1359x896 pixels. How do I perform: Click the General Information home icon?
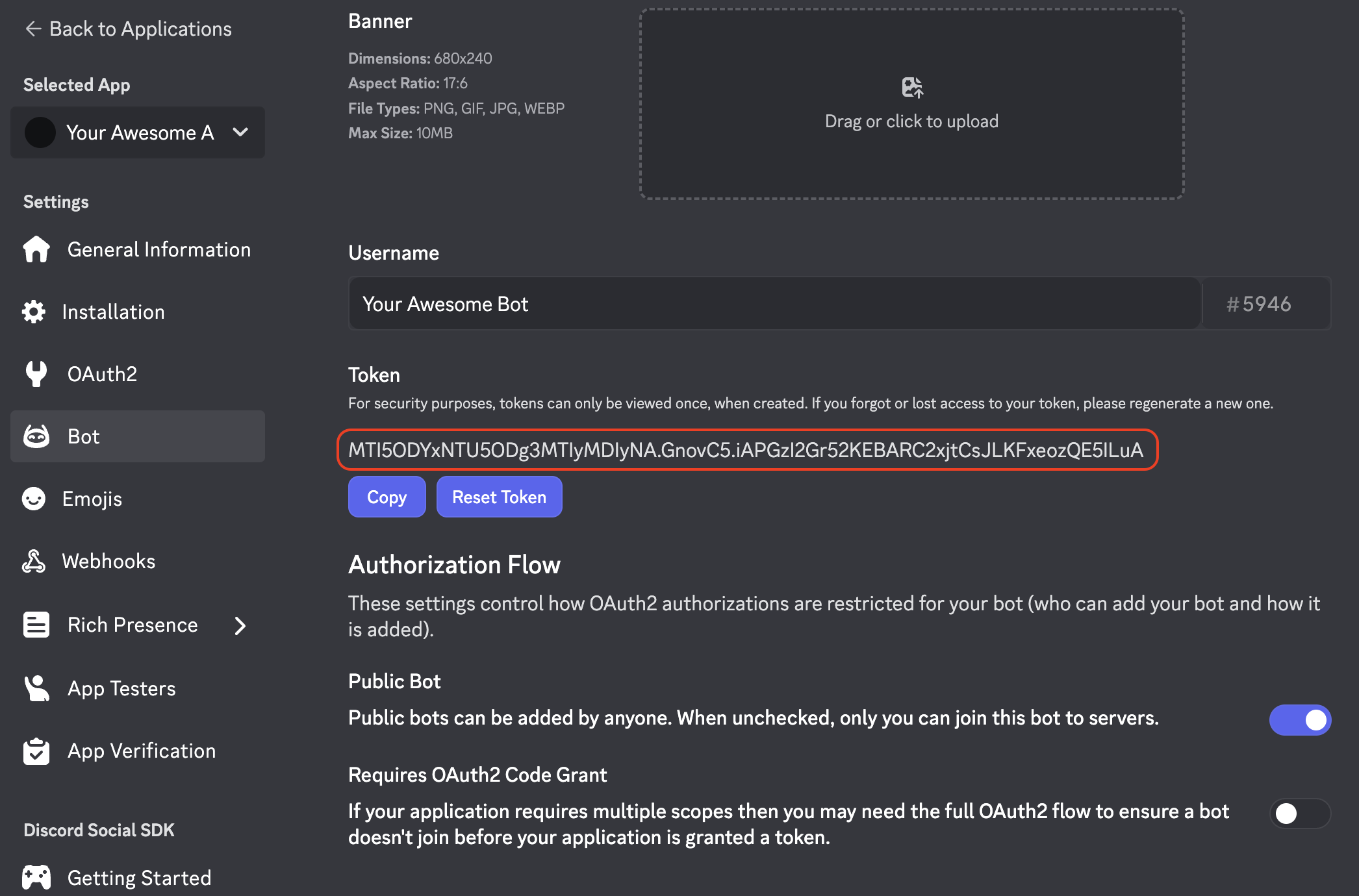[x=36, y=249]
